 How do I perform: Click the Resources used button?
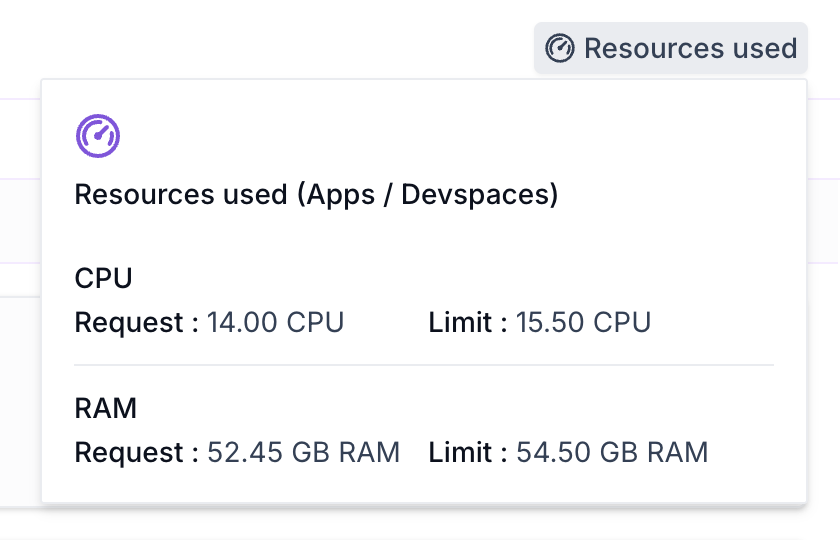point(671,48)
